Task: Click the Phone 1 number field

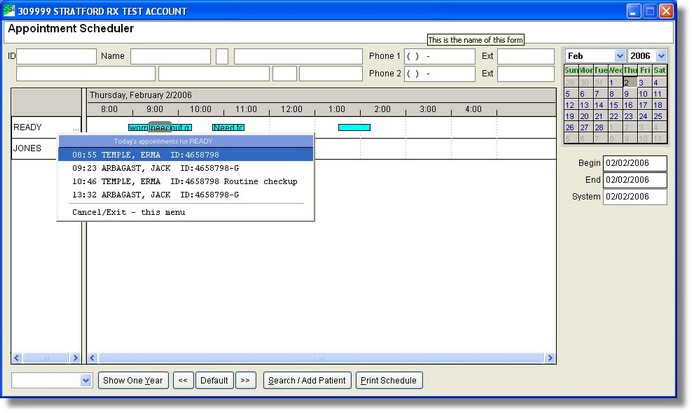Action: point(440,56)
